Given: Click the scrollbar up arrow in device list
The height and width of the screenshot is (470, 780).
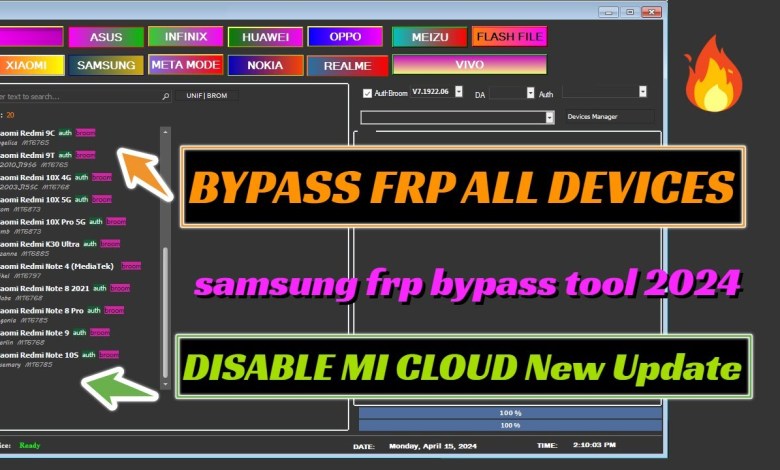Looking at the screenshot, I should 166,132.
